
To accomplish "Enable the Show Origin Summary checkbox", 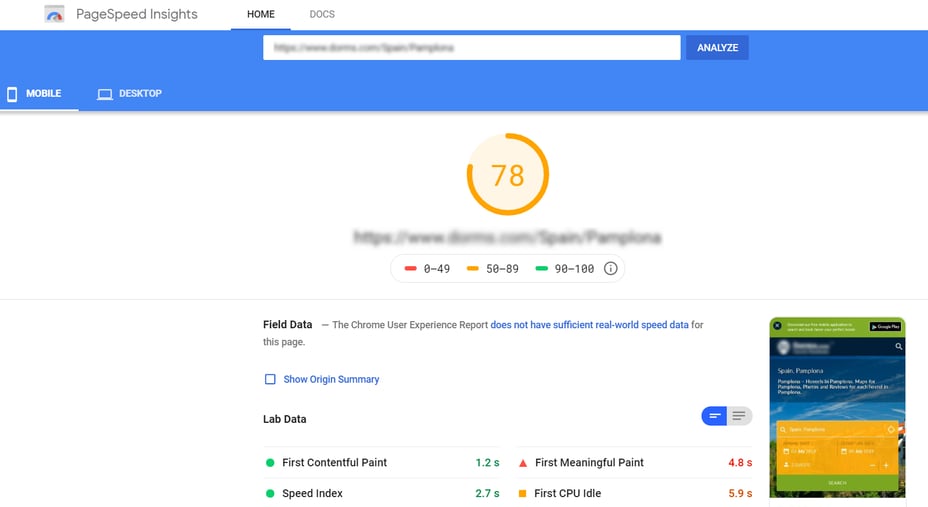I will 270,380.
